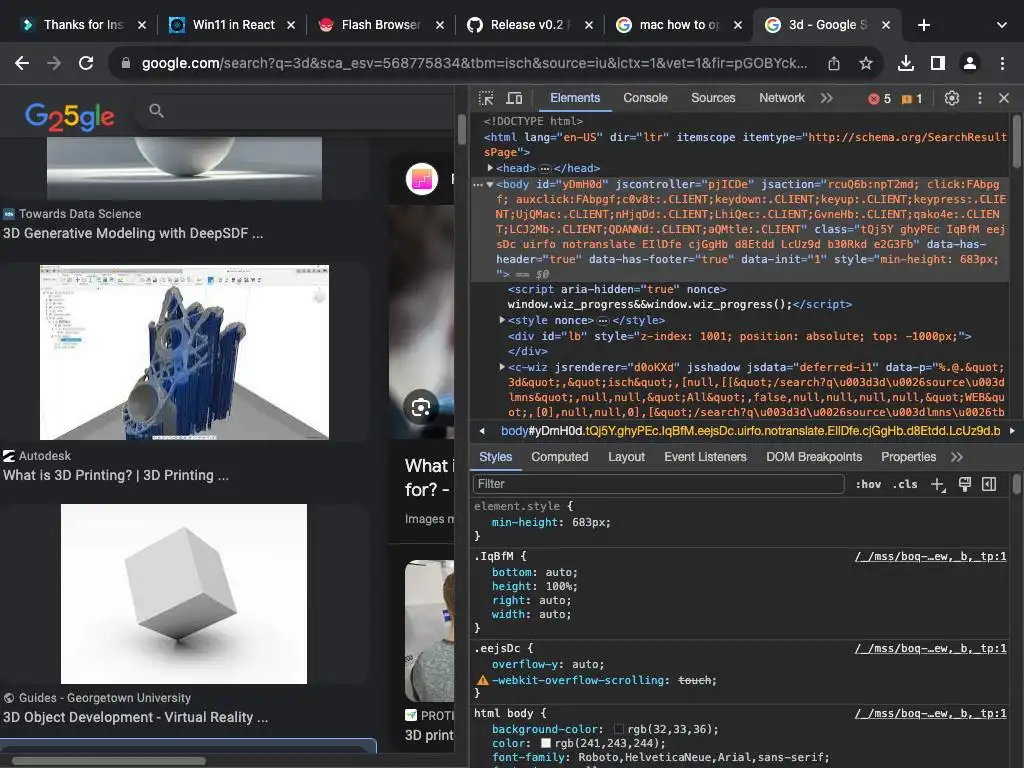Expand the c-wiz element node
The width and height of the screenshot is (1024, 768).
click(x=502, y=367)
